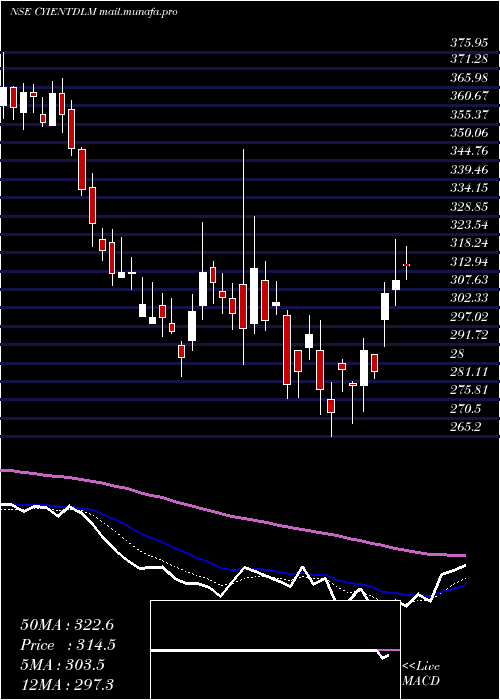The height and width of the screenshot is (700, 500).
Task: Click the 275.81 price label
Action: (469, 390)
